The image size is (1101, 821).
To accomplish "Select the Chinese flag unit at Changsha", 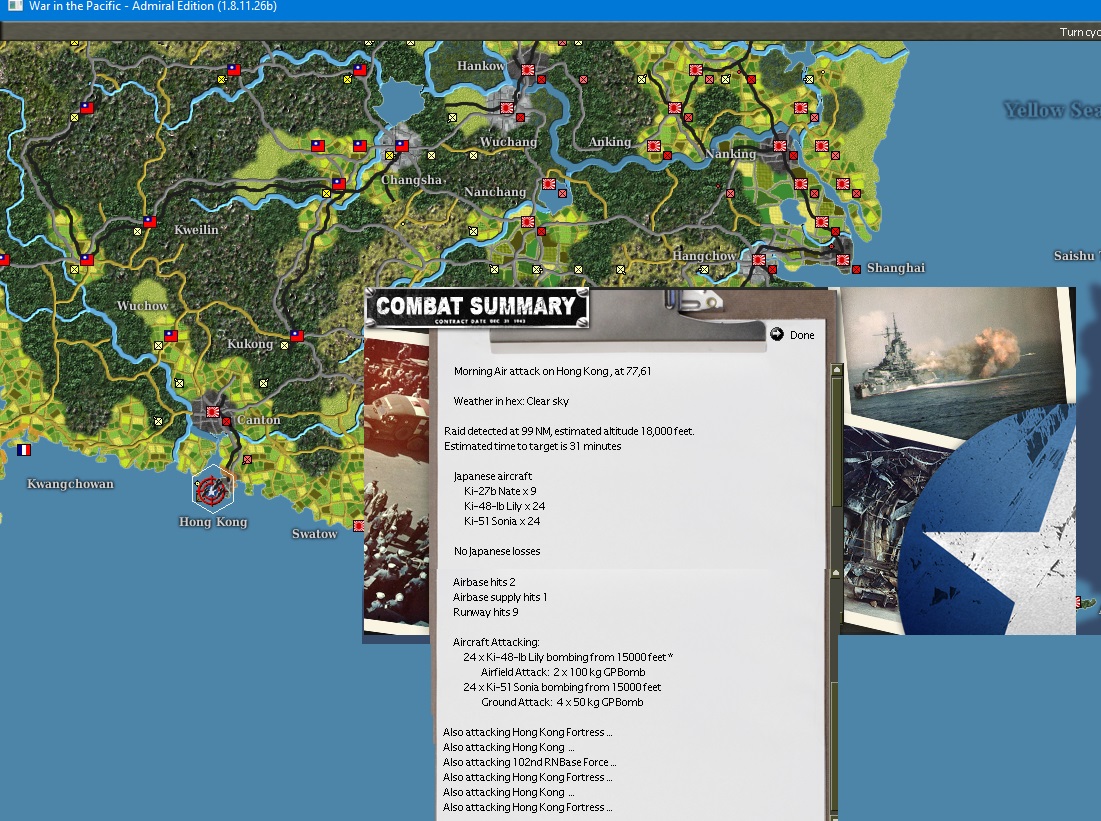I will 402,146.
